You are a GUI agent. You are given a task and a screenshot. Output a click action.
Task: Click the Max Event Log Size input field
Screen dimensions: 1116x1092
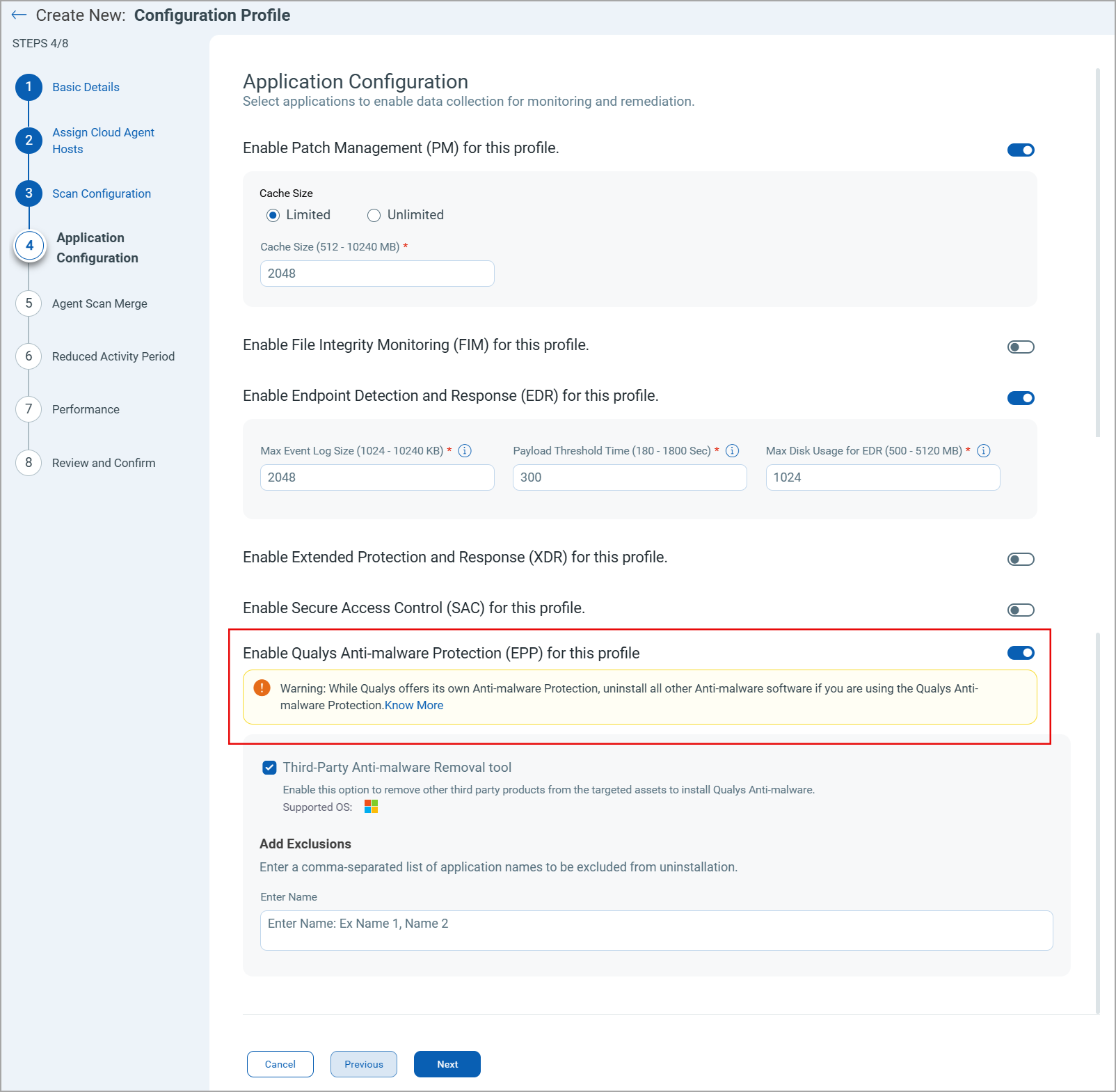(x=377, y=477)
